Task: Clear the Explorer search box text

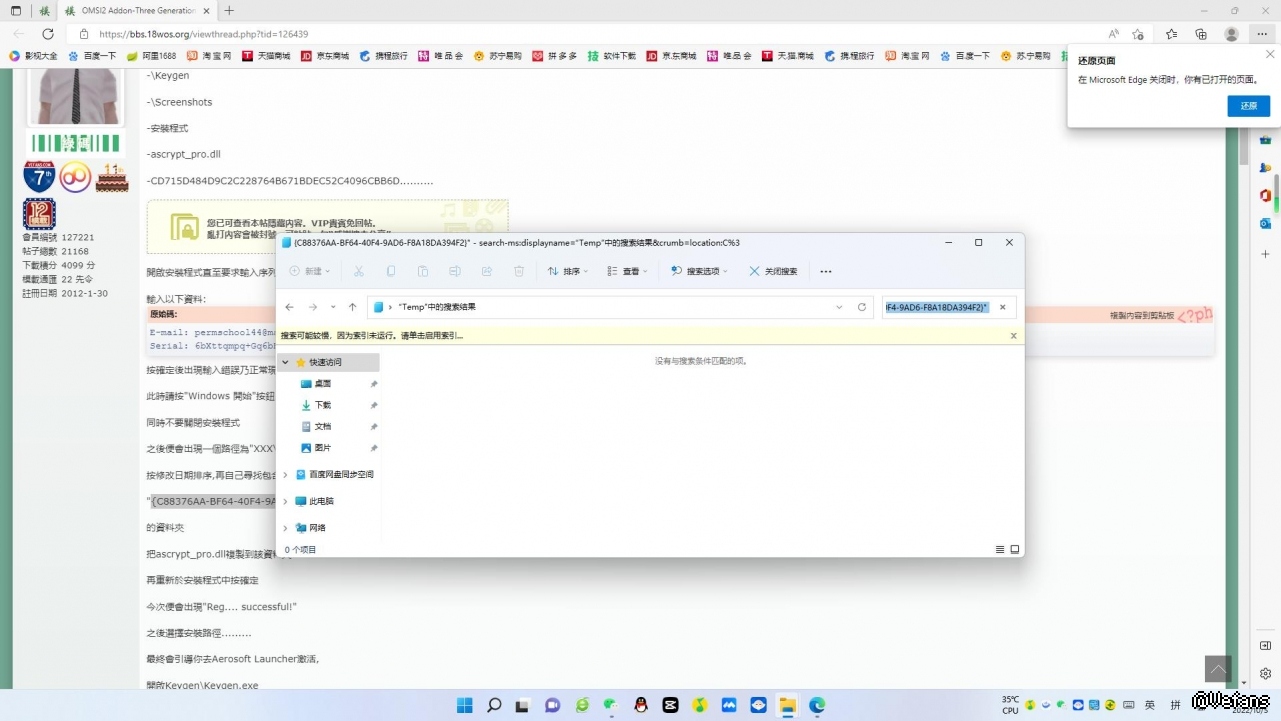Action: pos(1003,307)
